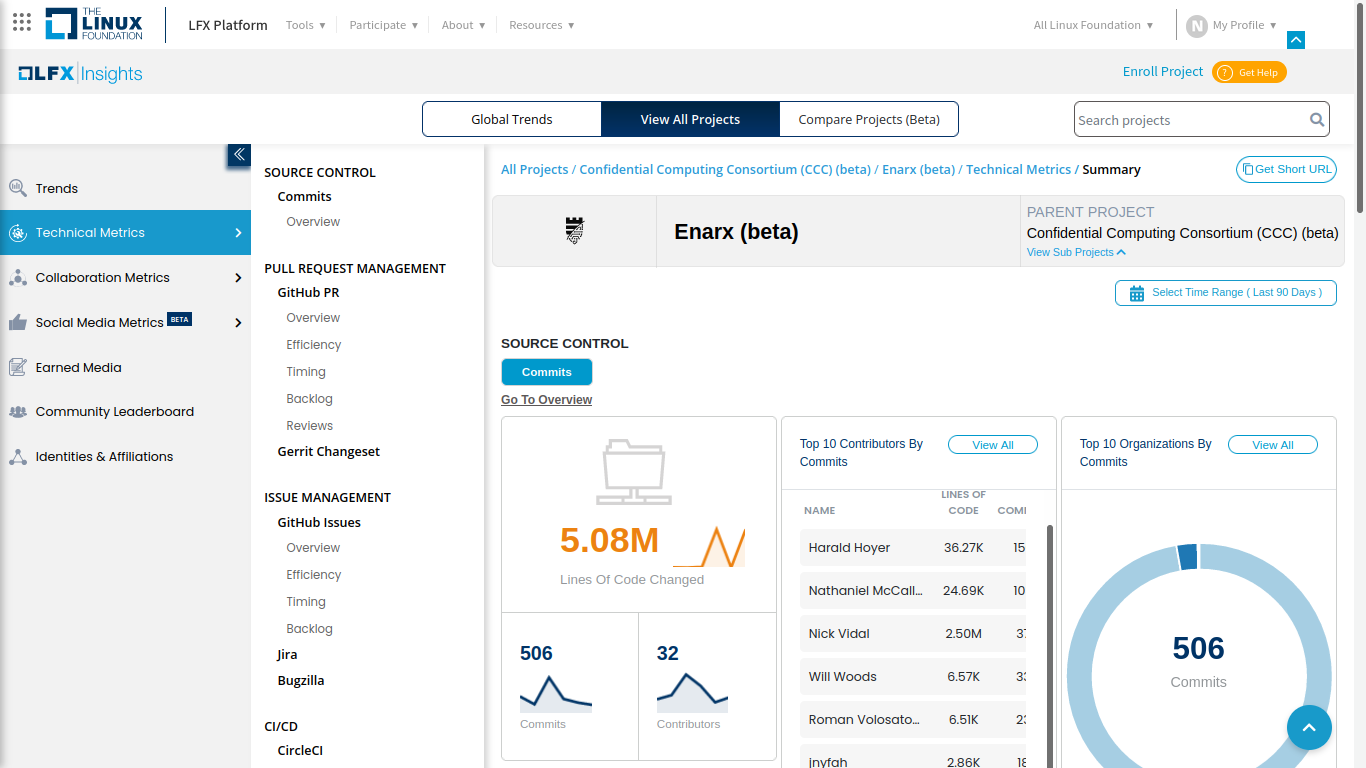The image size is (1366, 768).
Task: Click the Technical Metrics breadcrumb
Action: [1018, 170]
